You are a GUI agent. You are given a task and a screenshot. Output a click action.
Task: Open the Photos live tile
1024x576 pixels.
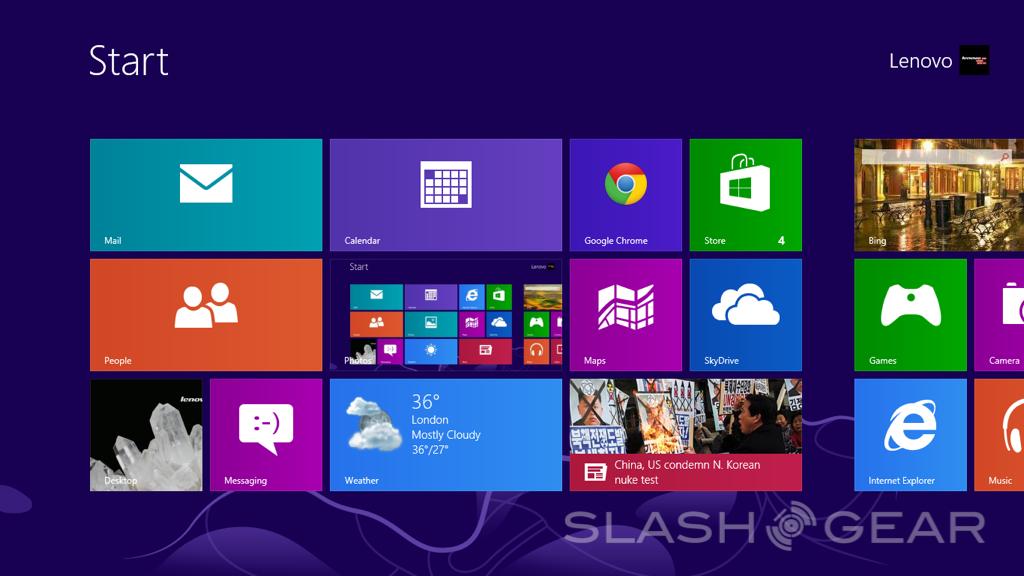445,315
